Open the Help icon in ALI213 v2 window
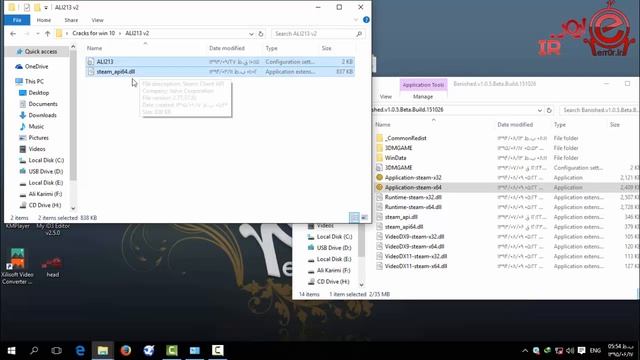640x360 pixels. click(366, 20)
